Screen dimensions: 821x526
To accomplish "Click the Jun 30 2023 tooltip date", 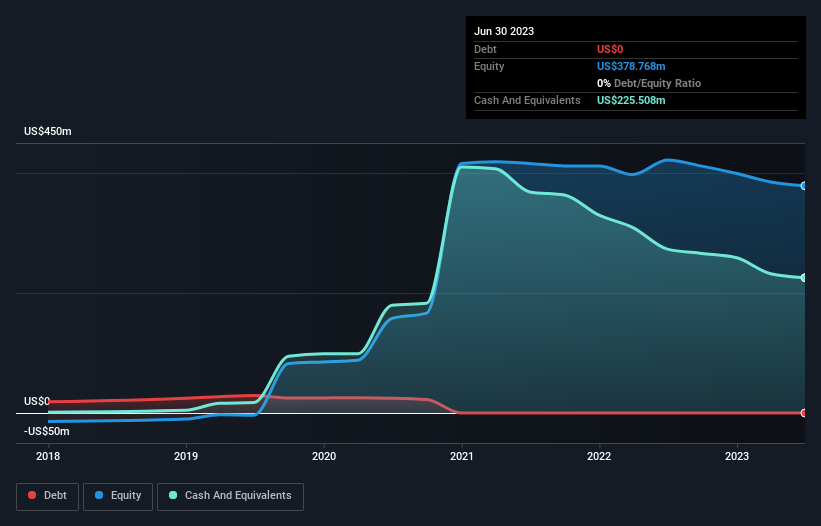I will click(504, 31).
